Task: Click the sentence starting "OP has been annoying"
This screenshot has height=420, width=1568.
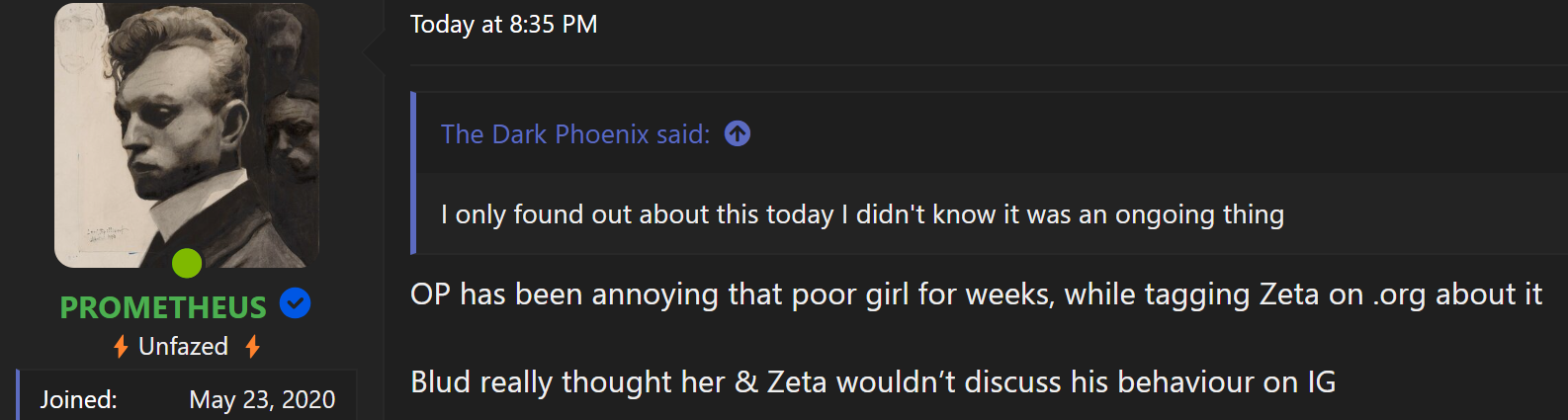Action: (975, 294)
